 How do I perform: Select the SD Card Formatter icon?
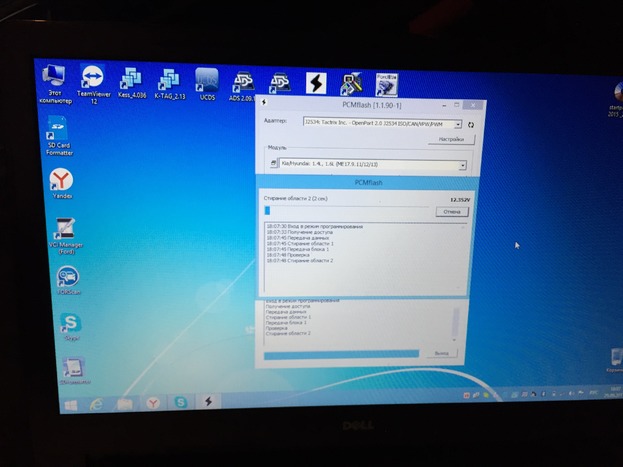coord(58,132)
